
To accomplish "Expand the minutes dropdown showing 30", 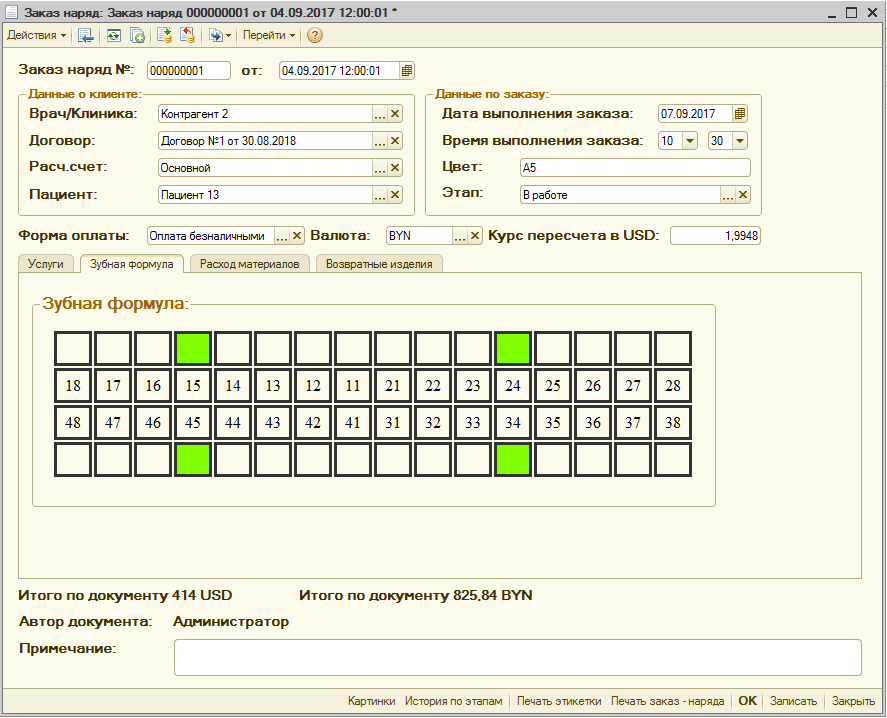I will [x=740, y=141].
